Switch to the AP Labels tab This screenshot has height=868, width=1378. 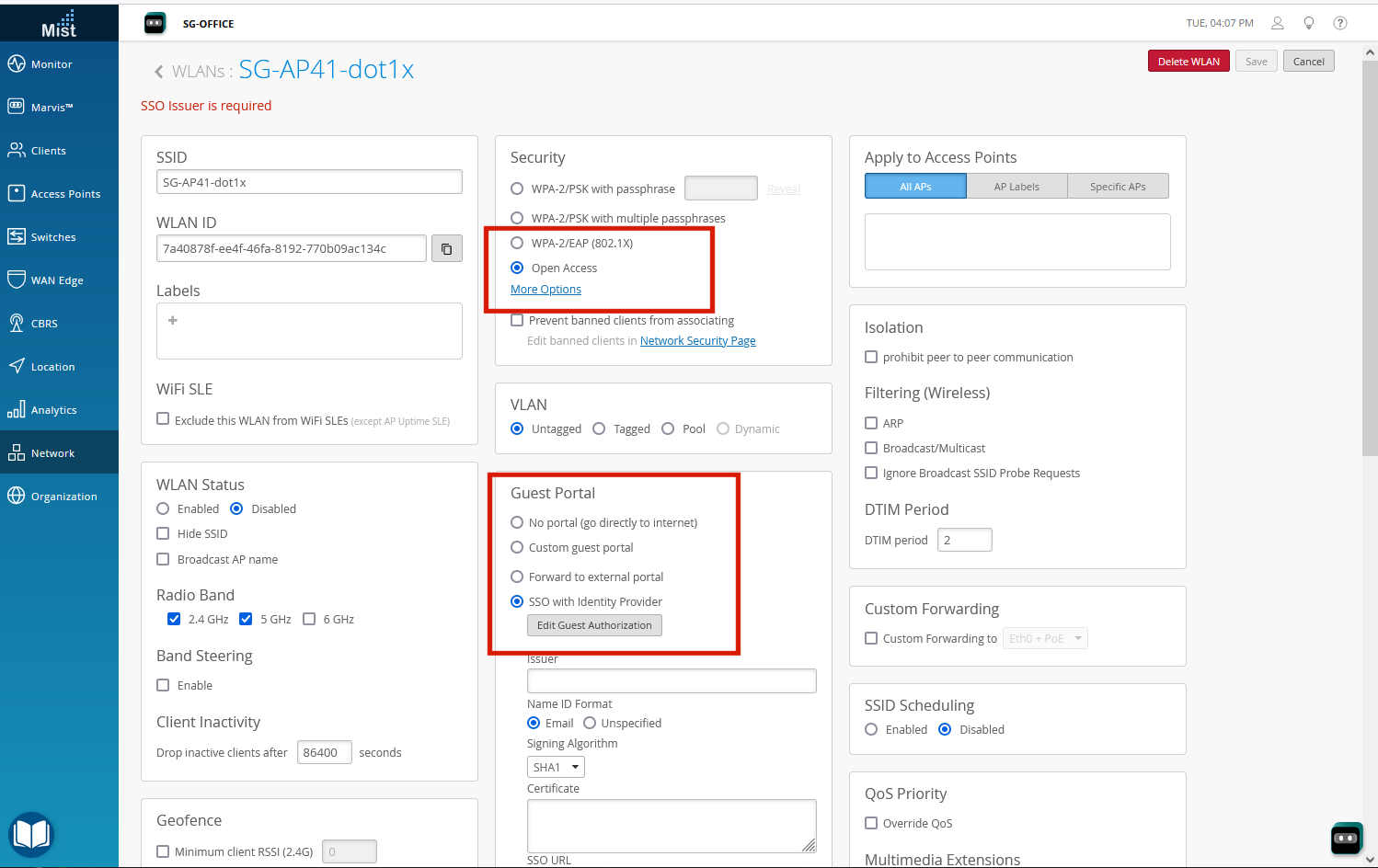(1016, 187)
